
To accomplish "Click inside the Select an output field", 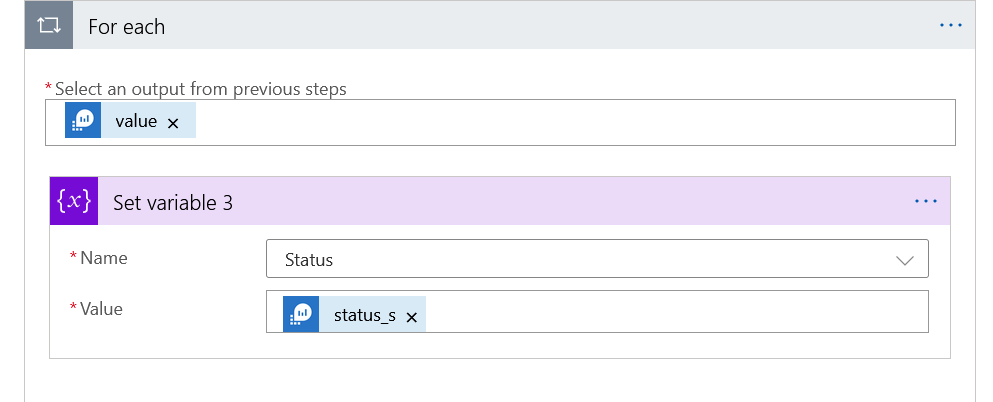I will point(570,122).
